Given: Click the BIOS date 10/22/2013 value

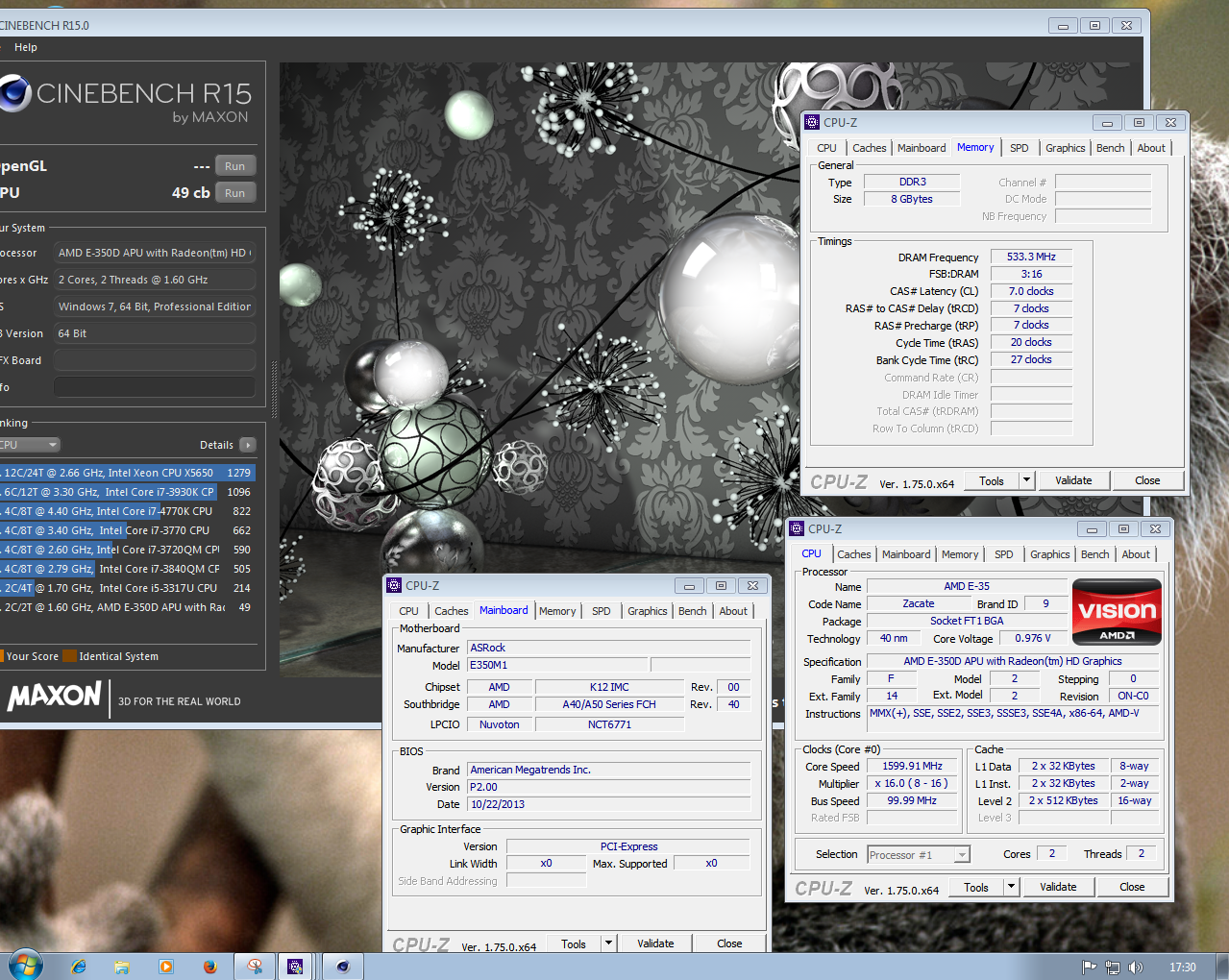Looking at the screenshot, I should pos(608,804).
